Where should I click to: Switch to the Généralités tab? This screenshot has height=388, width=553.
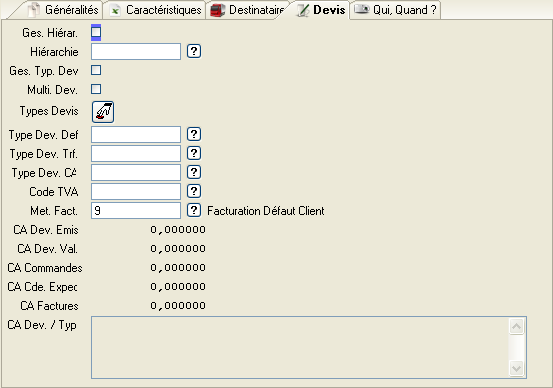tap(63, 10)
